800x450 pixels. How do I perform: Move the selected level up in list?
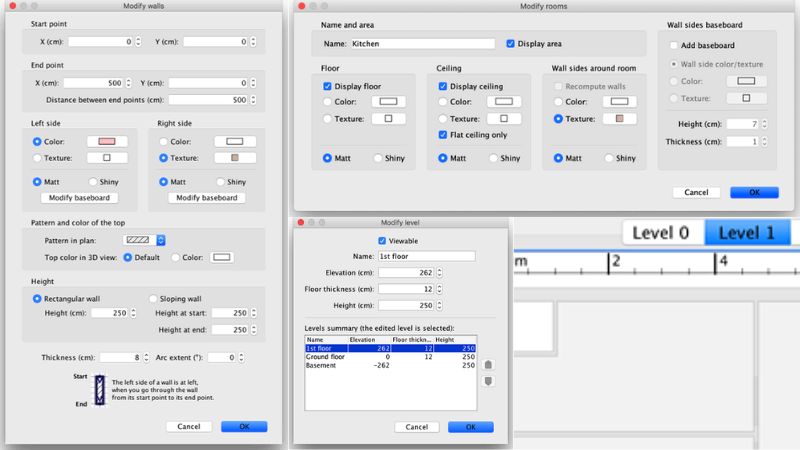pos(488,365)
